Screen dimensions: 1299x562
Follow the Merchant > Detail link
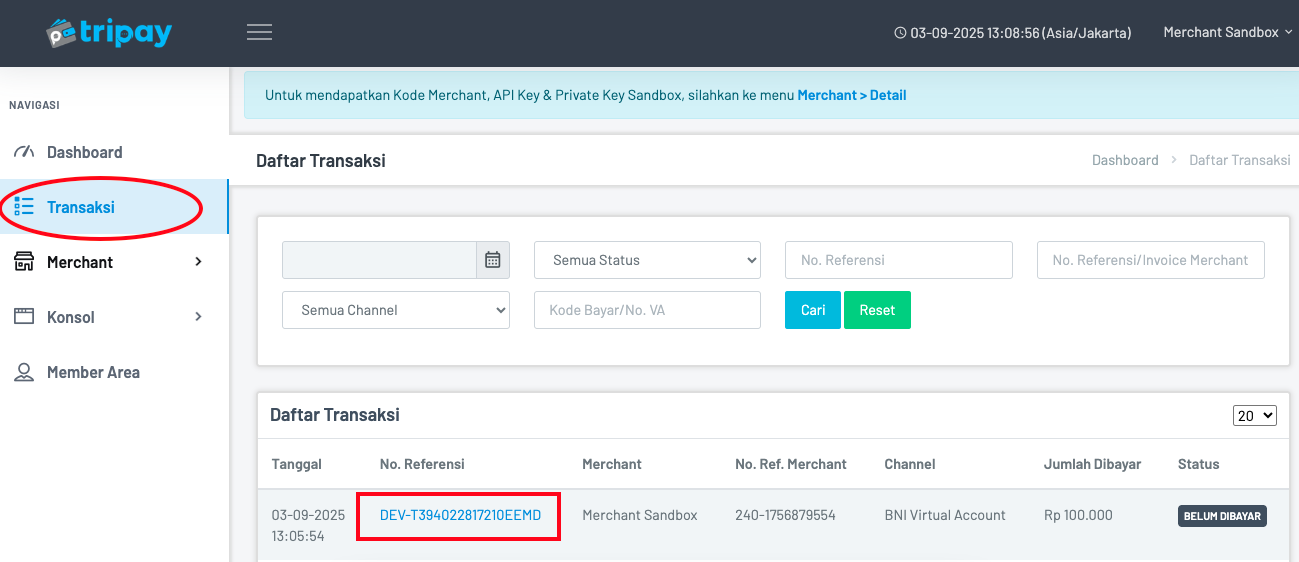pos(851,96)
